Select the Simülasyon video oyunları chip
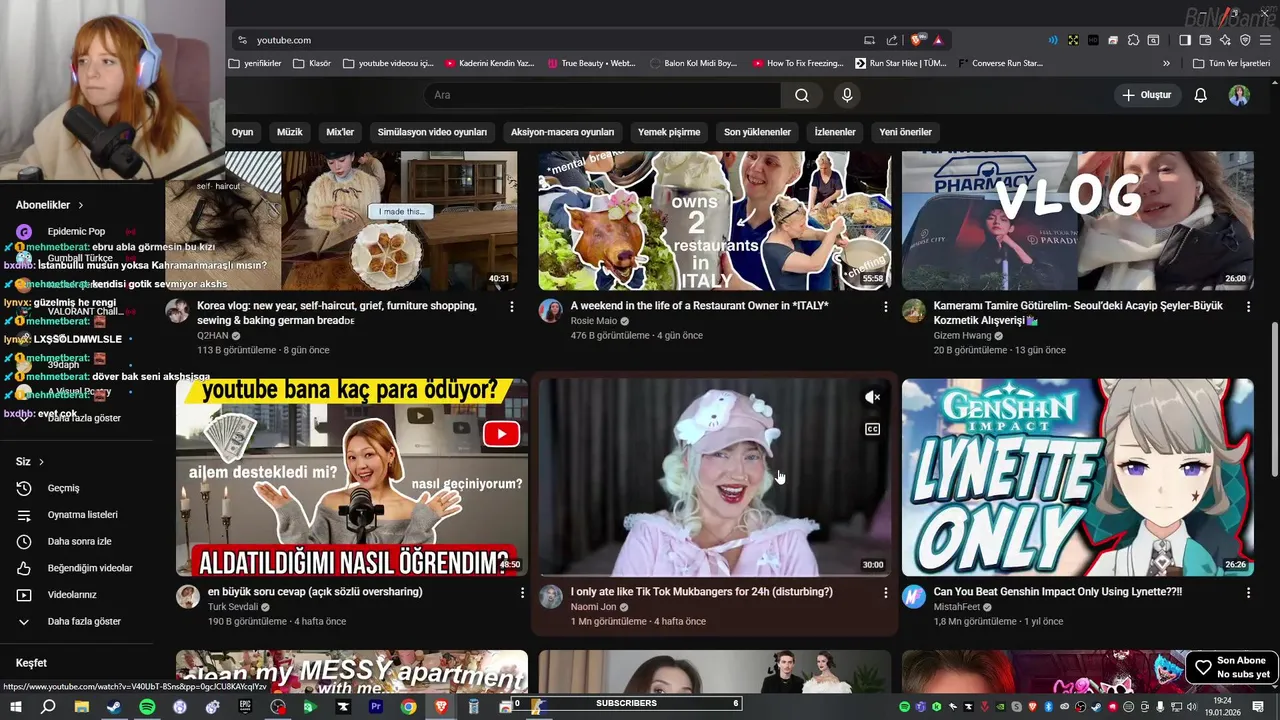The height and width of the screenshot is (720, 1280). [x=432, y=132]
